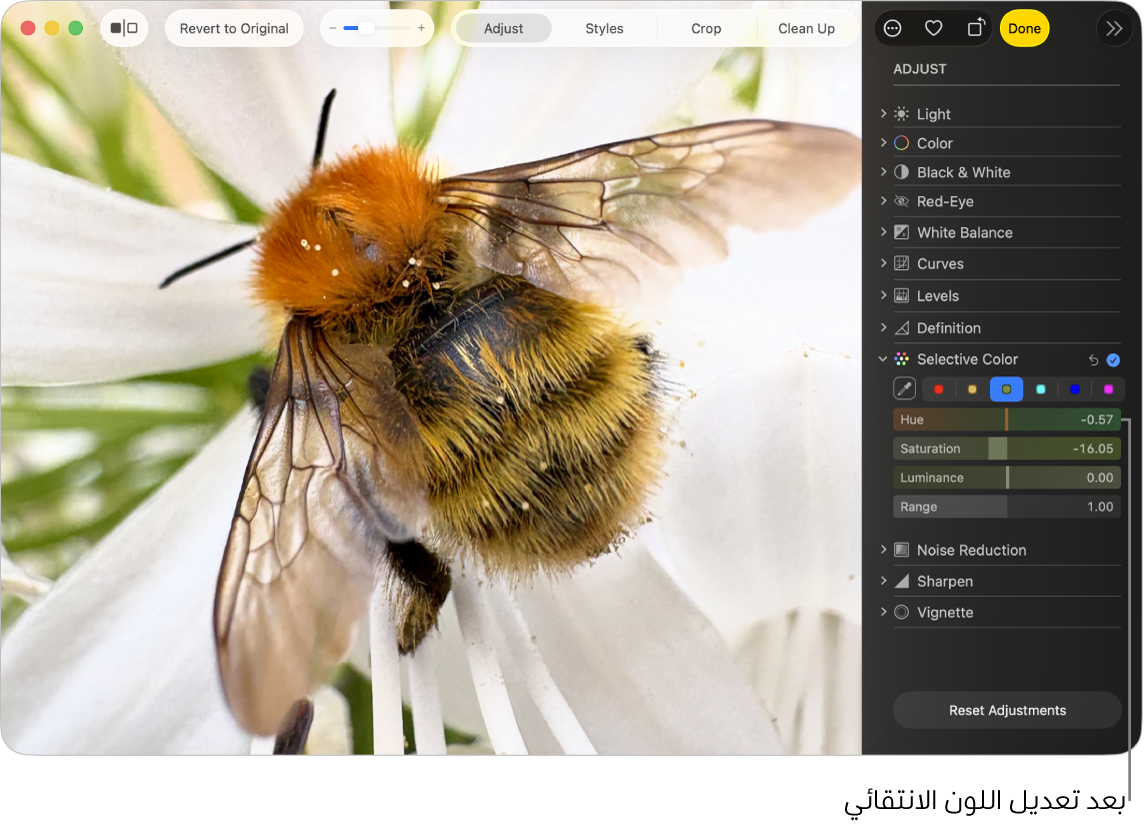Collapse the Selective Color section
Viewport: 1146px width, 830px height.
click(885, 360)
